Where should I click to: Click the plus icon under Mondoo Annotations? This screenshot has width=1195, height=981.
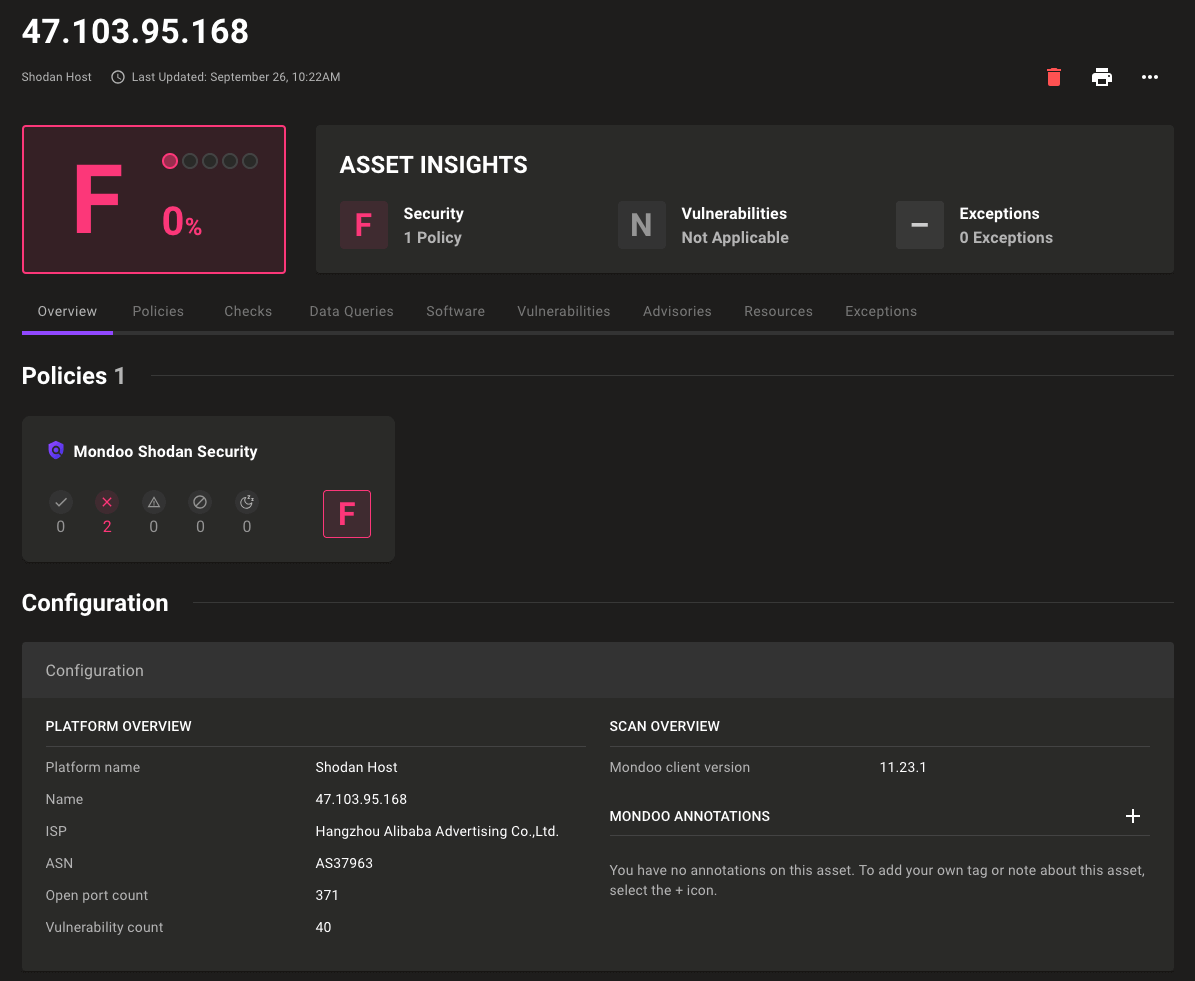click(x=1133, y=816)
